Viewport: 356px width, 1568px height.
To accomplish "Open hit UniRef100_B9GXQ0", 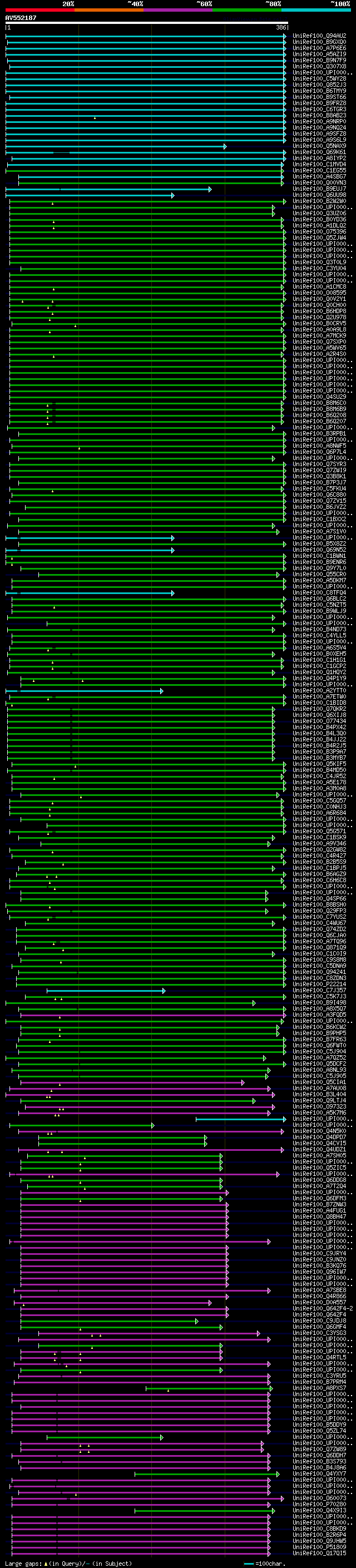I will pos(319,42).
